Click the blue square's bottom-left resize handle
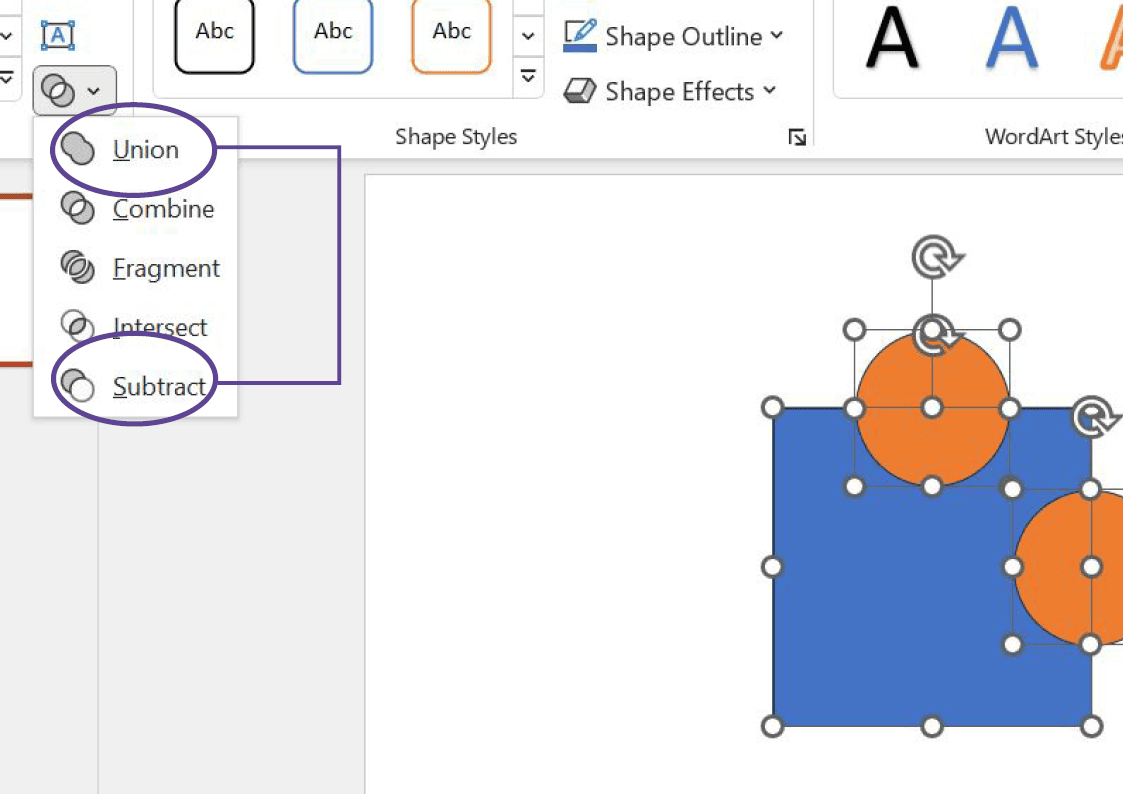 click(772, 727)
